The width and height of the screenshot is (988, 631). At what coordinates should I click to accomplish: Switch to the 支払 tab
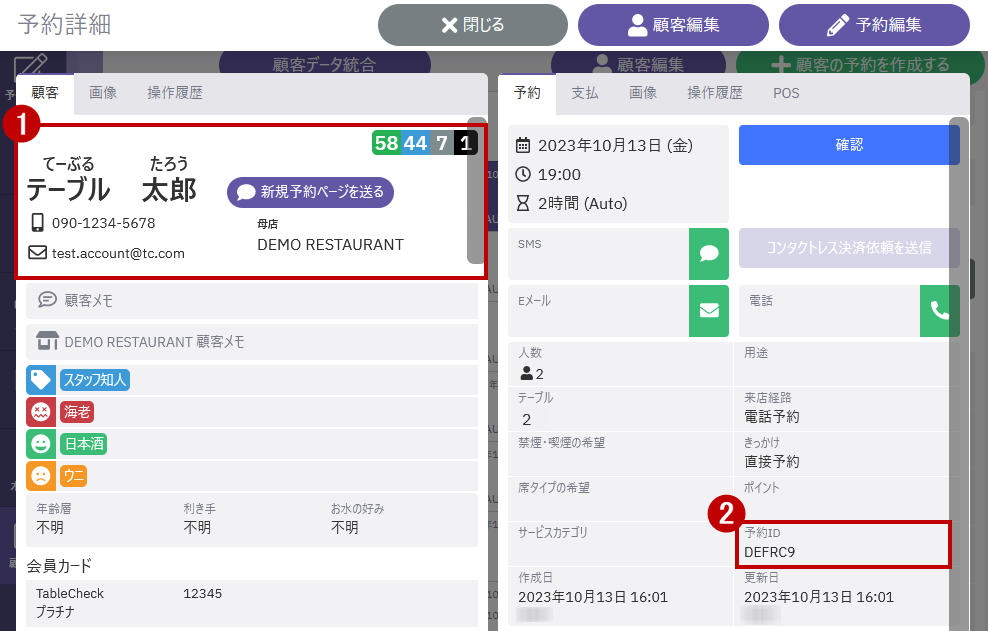[585, 93]
